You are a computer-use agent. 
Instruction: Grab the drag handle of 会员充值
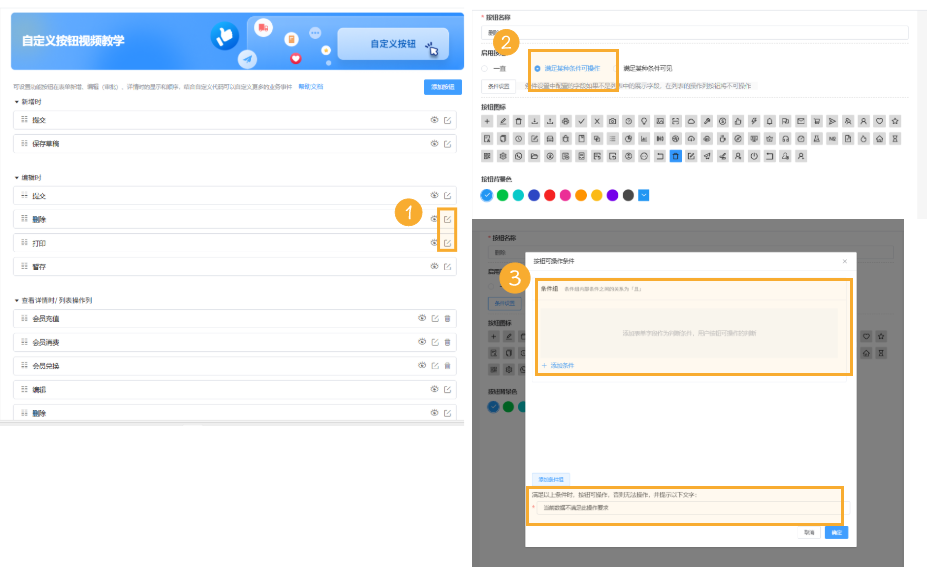pyautogui.click(x=24, y=318)
